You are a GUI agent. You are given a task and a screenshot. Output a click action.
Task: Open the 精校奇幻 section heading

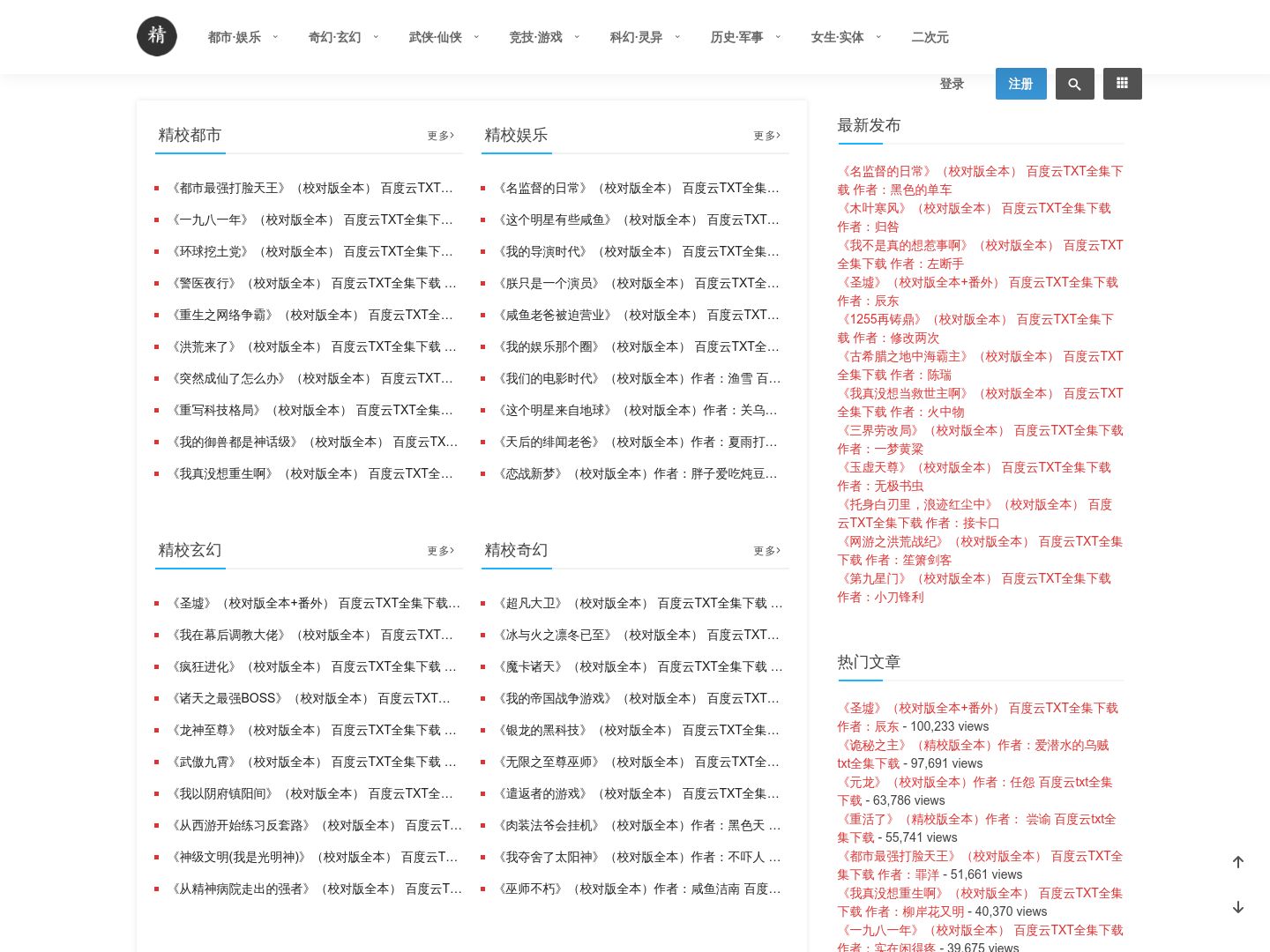(x=516, y=550)
